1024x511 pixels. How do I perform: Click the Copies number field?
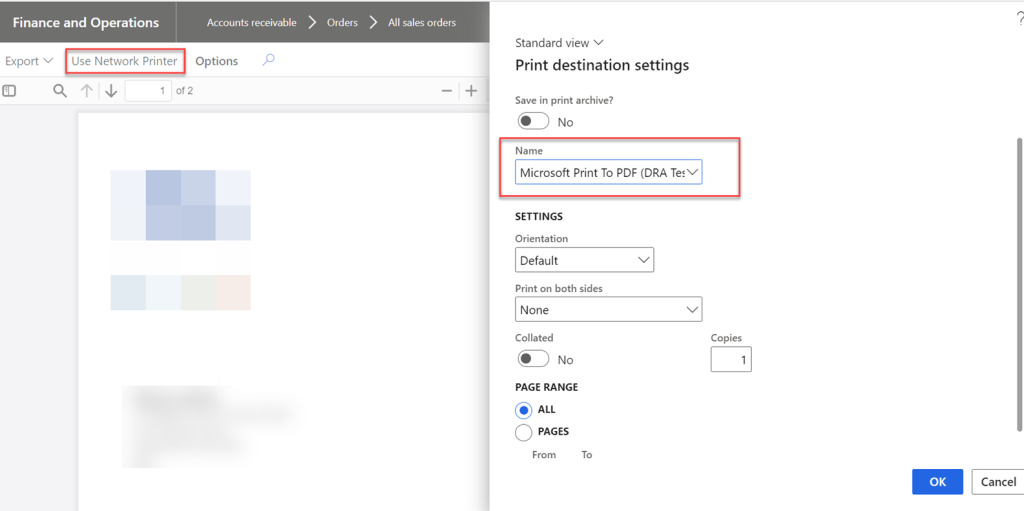click(730, 359)
